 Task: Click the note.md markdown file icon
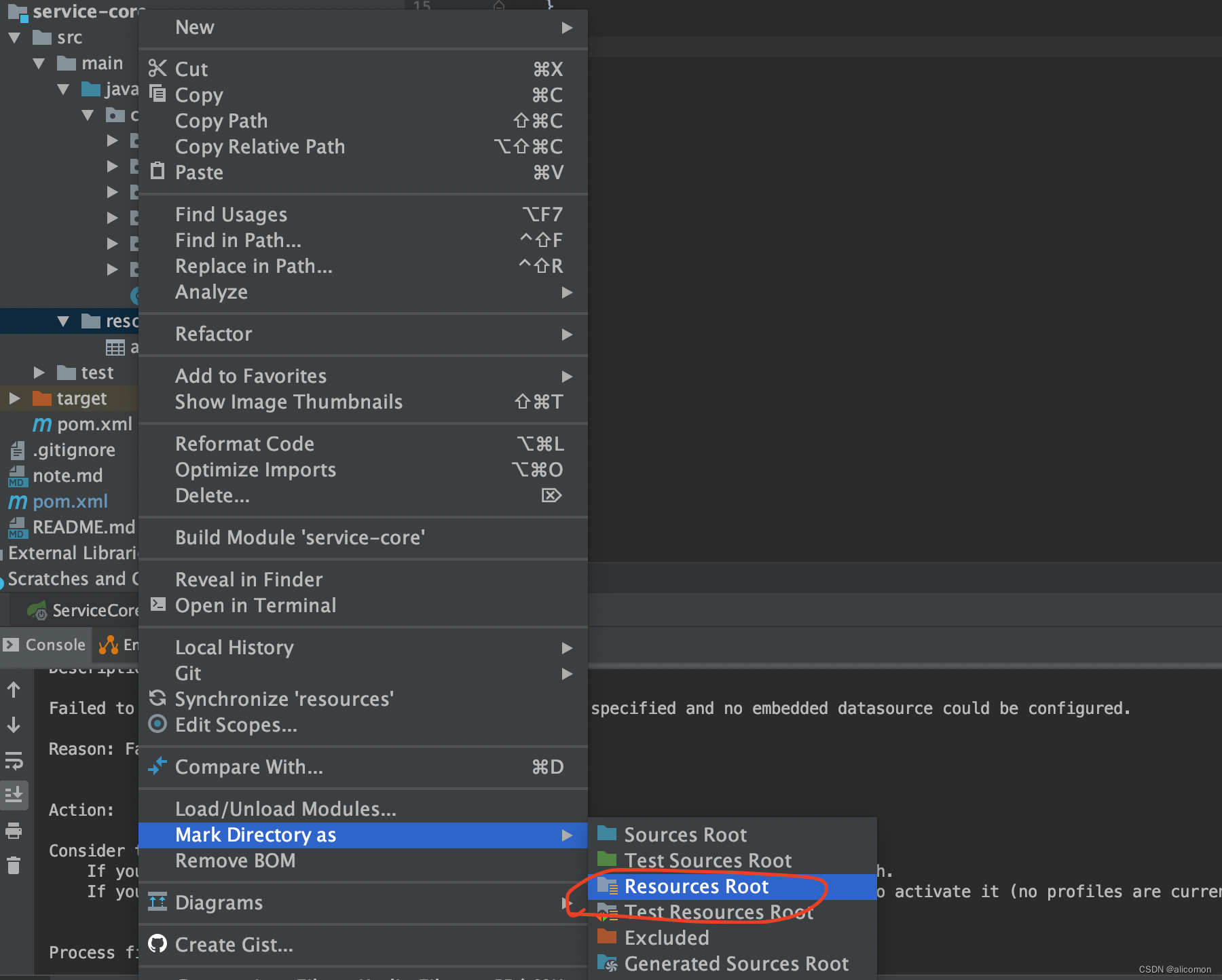(17, 476)
